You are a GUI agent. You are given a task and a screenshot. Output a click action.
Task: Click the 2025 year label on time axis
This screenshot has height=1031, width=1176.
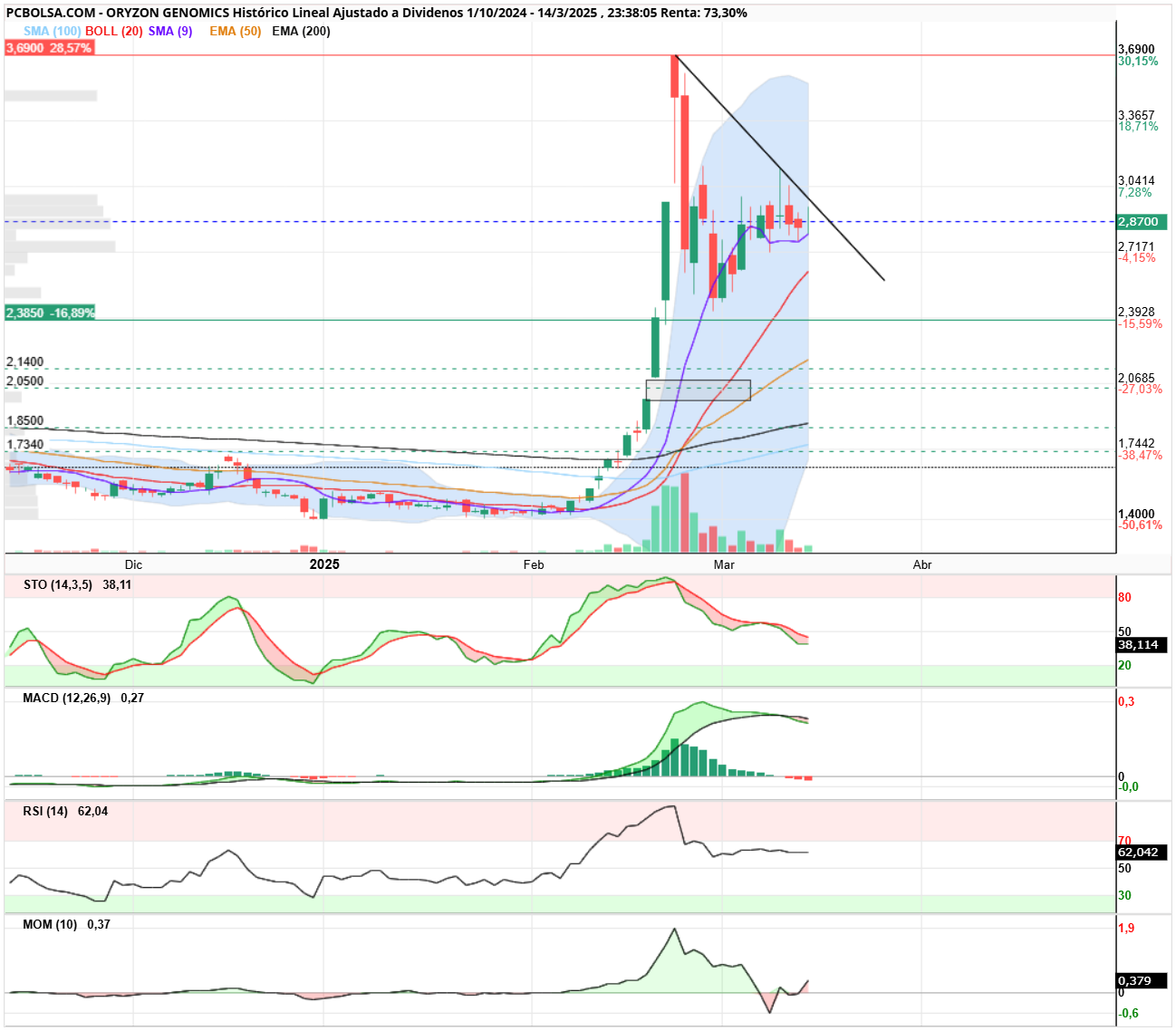[324, 564]
